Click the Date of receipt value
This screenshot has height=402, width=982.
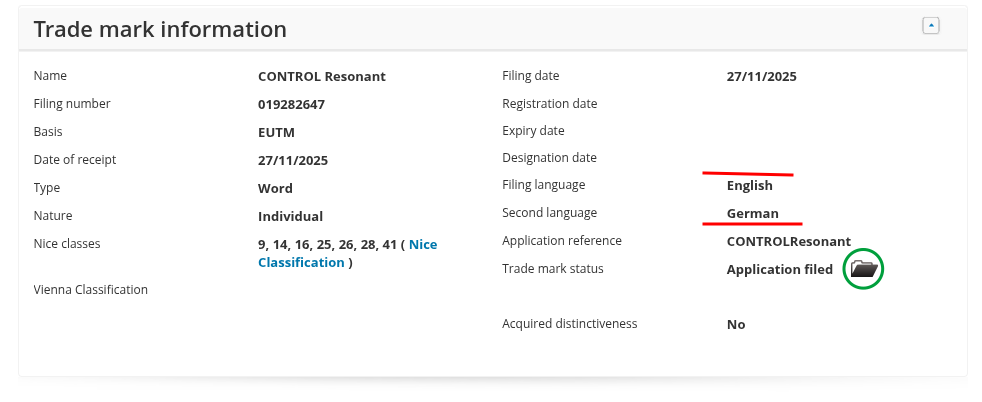pyautogui.click(x=293, y=160)
